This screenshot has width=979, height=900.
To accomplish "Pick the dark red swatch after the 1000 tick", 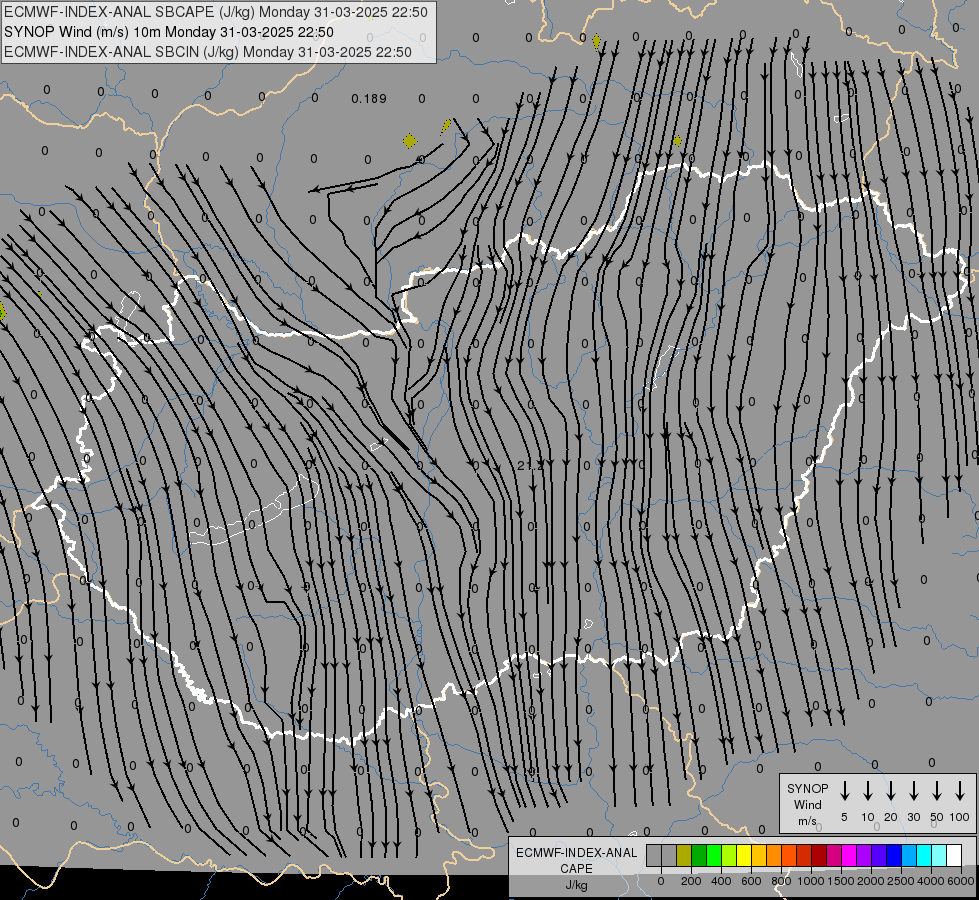I will click(x=819, y=855).
